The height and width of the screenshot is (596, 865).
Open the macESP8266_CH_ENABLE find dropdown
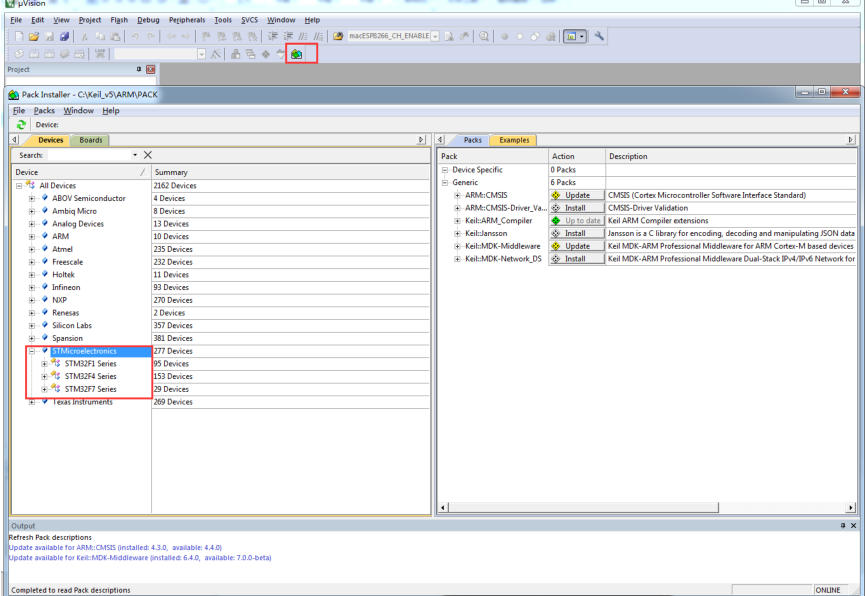coord(435,36)
